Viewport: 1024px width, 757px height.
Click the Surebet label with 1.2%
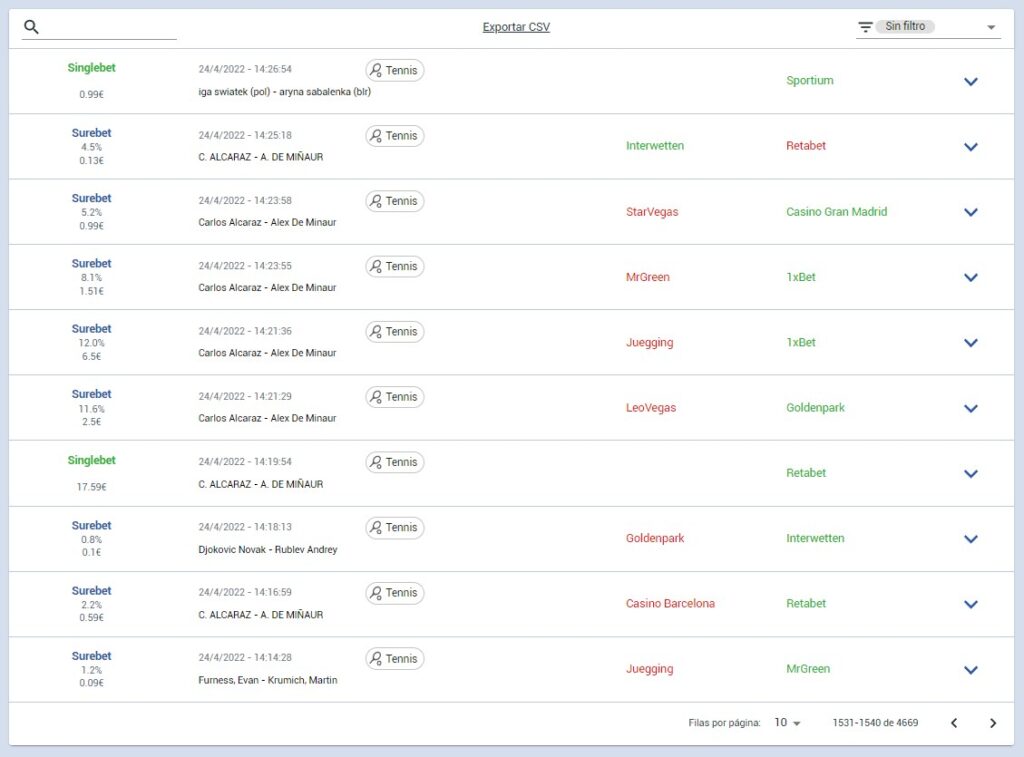[x=91, y=656]
